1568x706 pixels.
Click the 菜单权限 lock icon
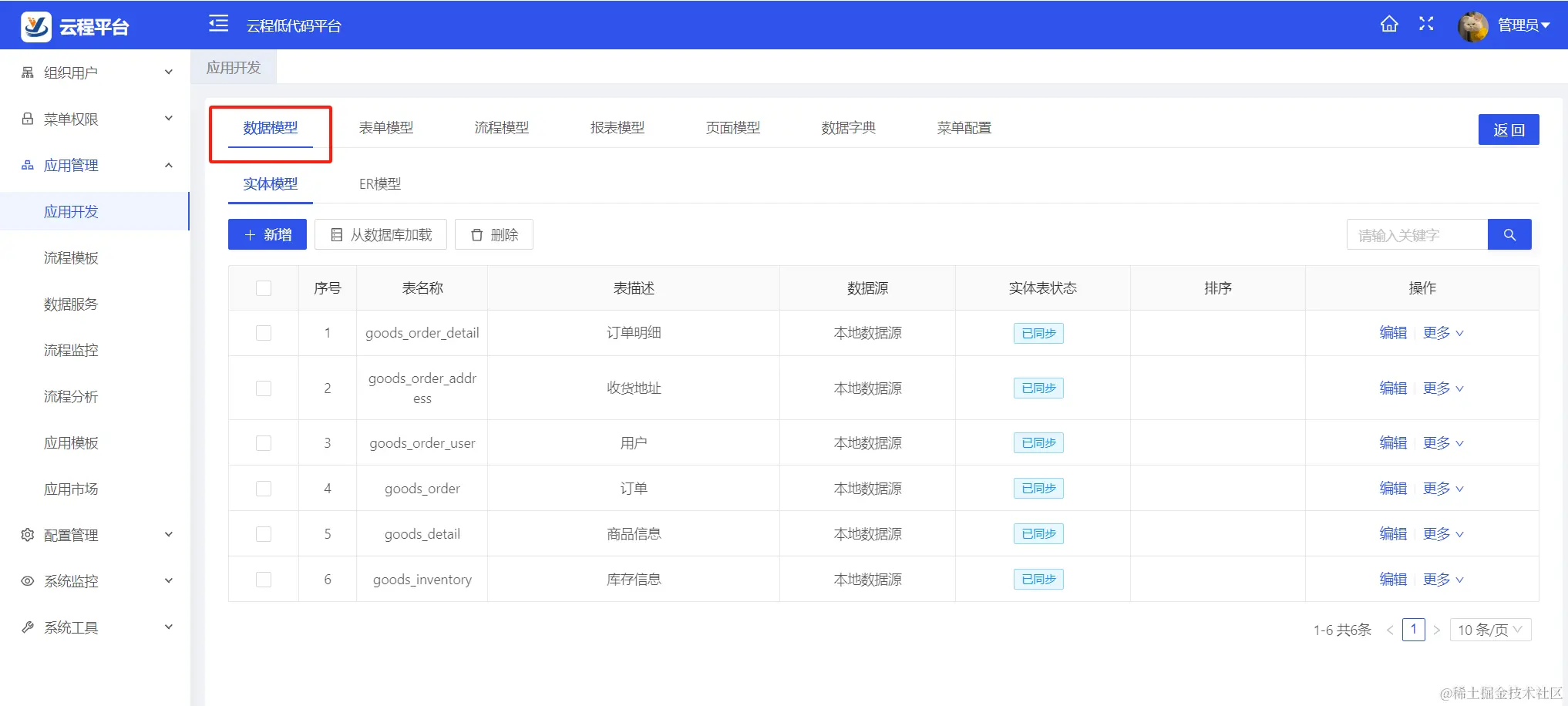(x=28, y=119)
